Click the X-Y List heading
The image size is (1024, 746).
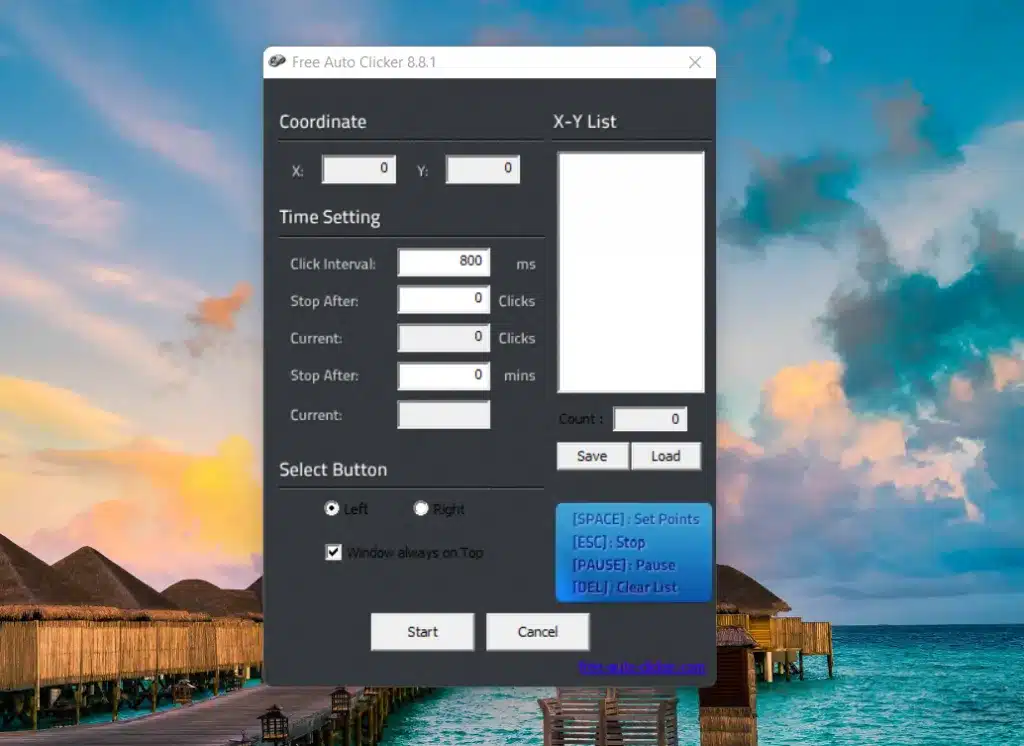pyautogui.click(x=584, y=122)
